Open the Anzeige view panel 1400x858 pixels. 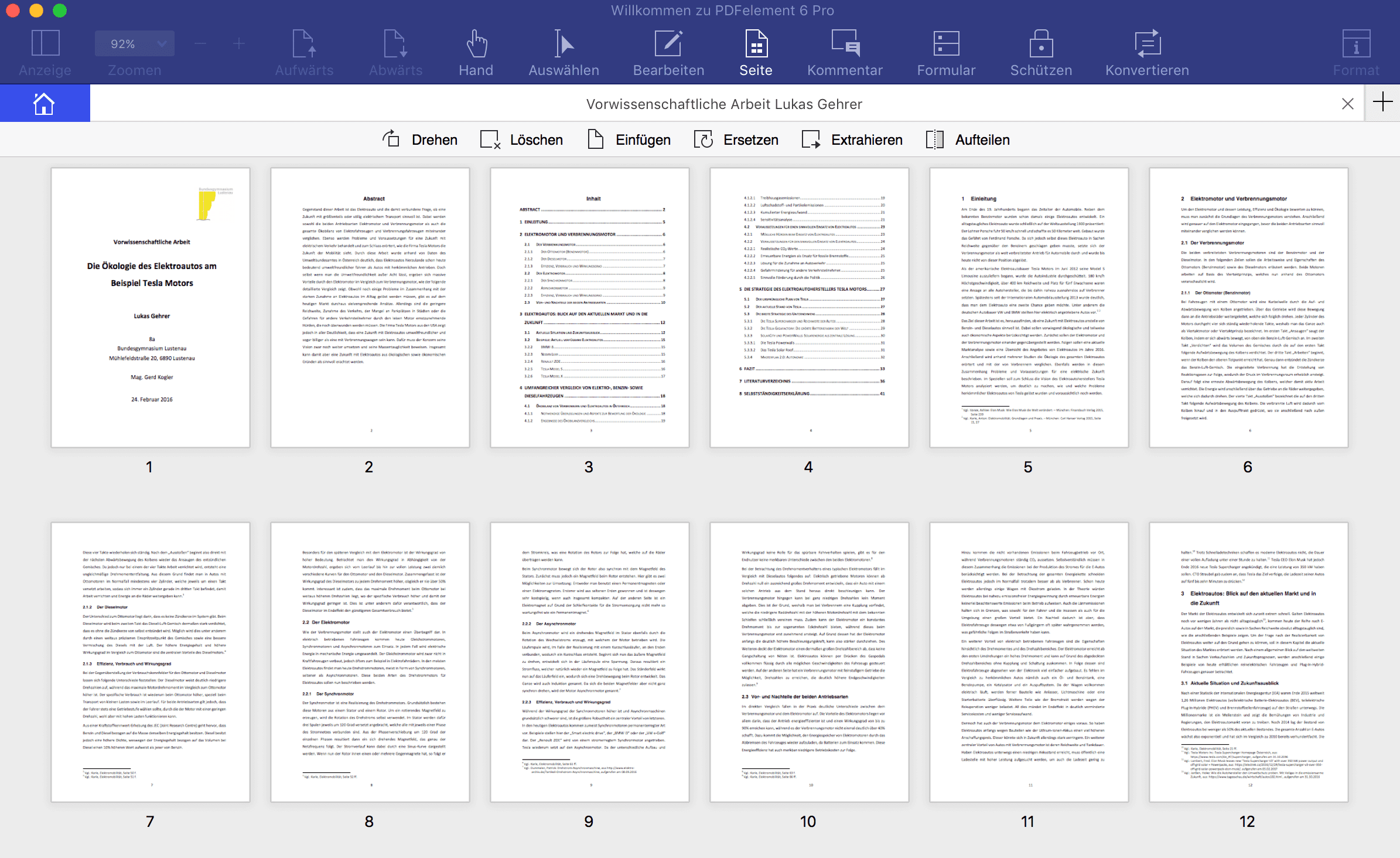pos(45,53)
